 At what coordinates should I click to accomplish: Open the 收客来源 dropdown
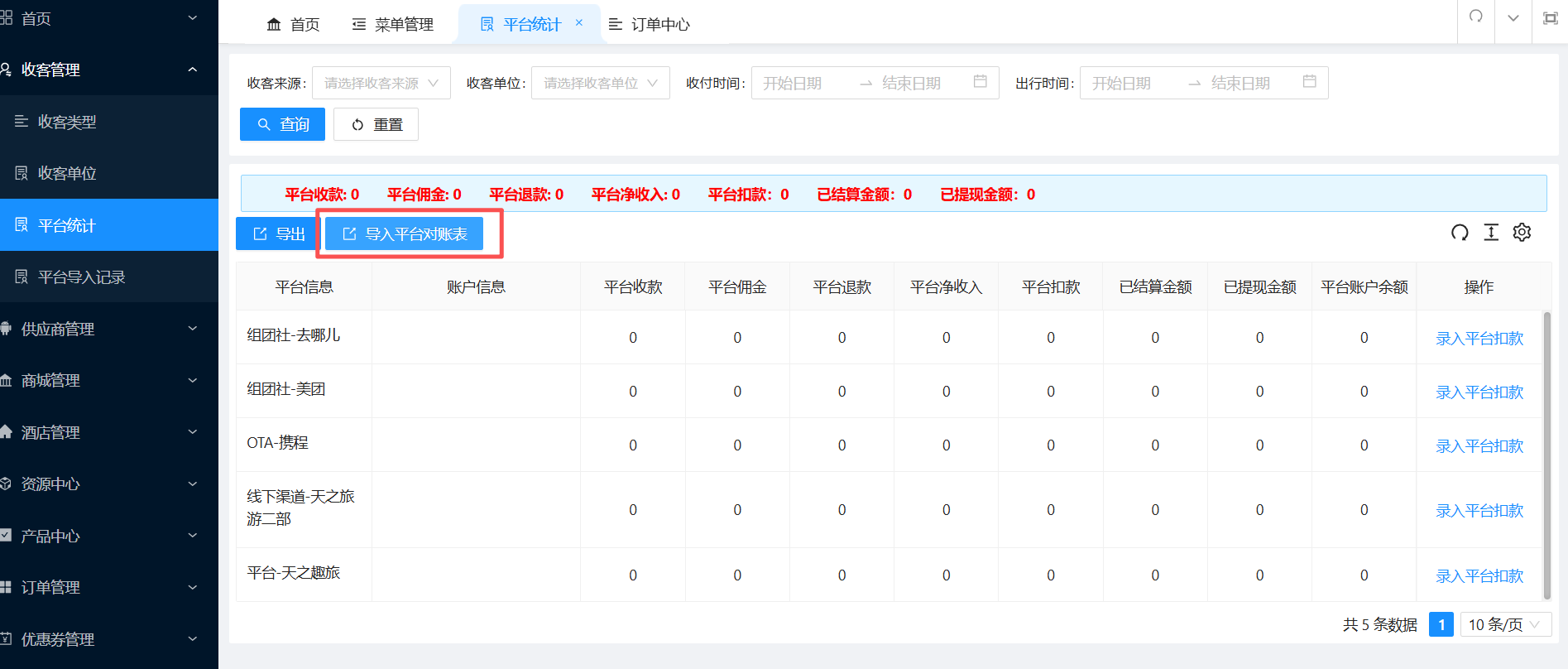[x=381, y=83]
